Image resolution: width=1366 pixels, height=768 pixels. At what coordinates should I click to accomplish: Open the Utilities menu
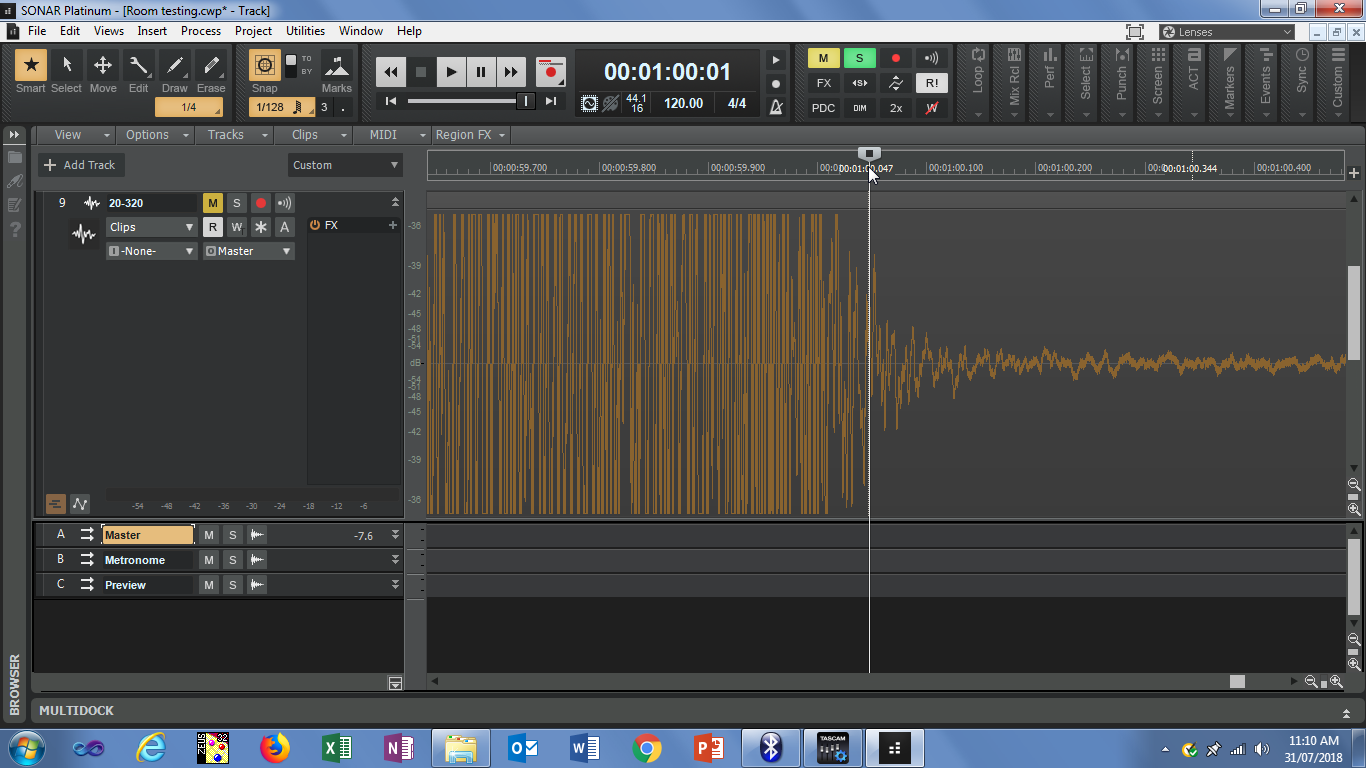[305, 31]
